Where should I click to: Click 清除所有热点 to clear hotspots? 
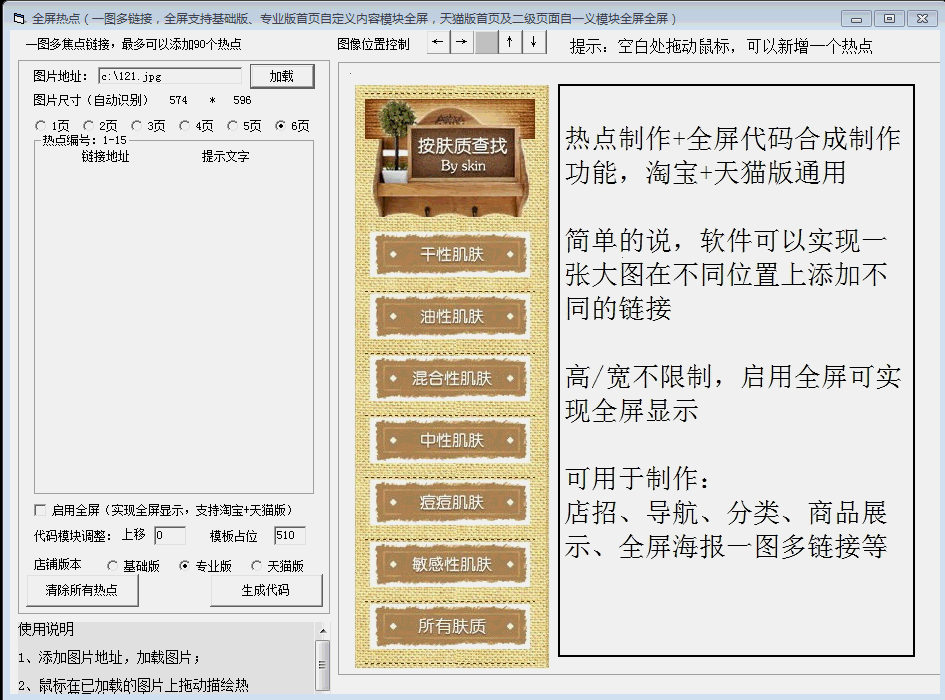tap(82, 590)
